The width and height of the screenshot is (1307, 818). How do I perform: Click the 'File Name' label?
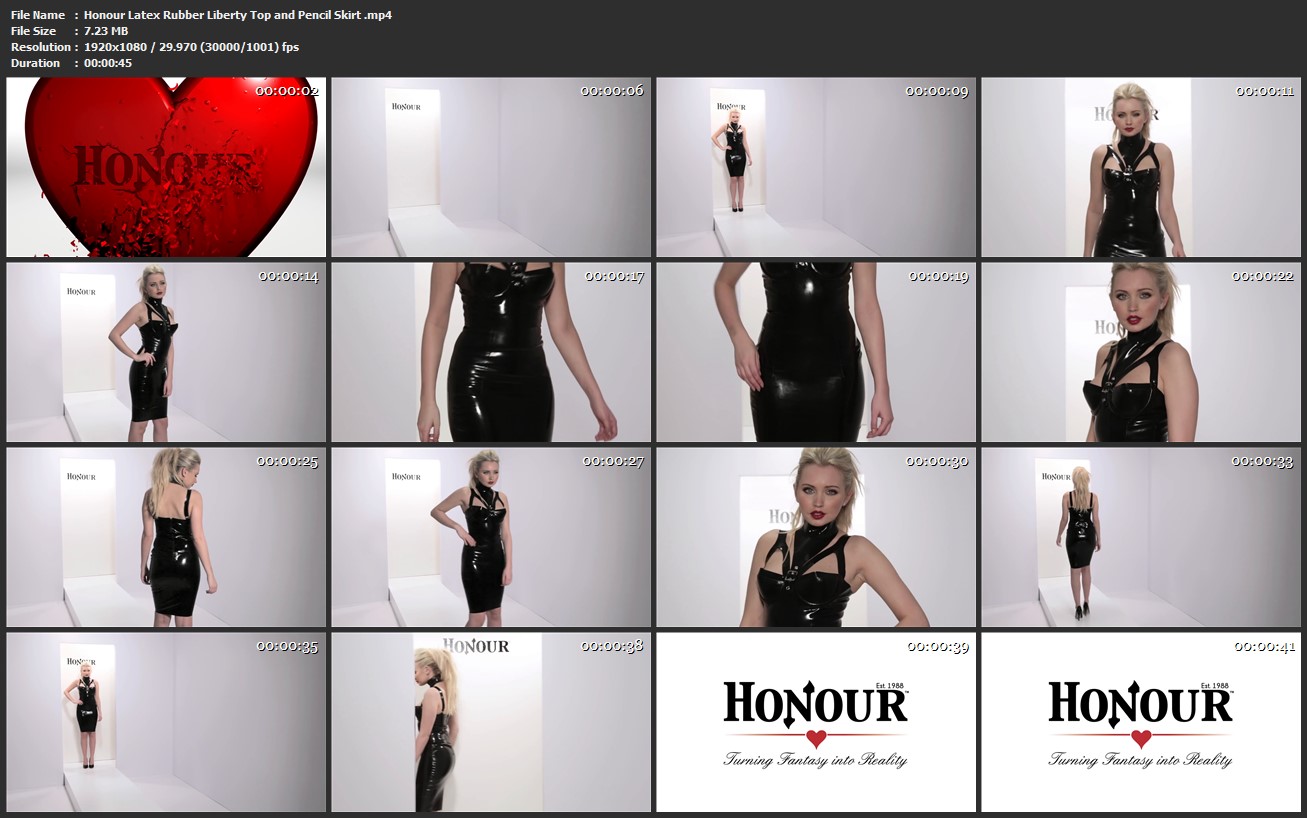coord(38,15)
